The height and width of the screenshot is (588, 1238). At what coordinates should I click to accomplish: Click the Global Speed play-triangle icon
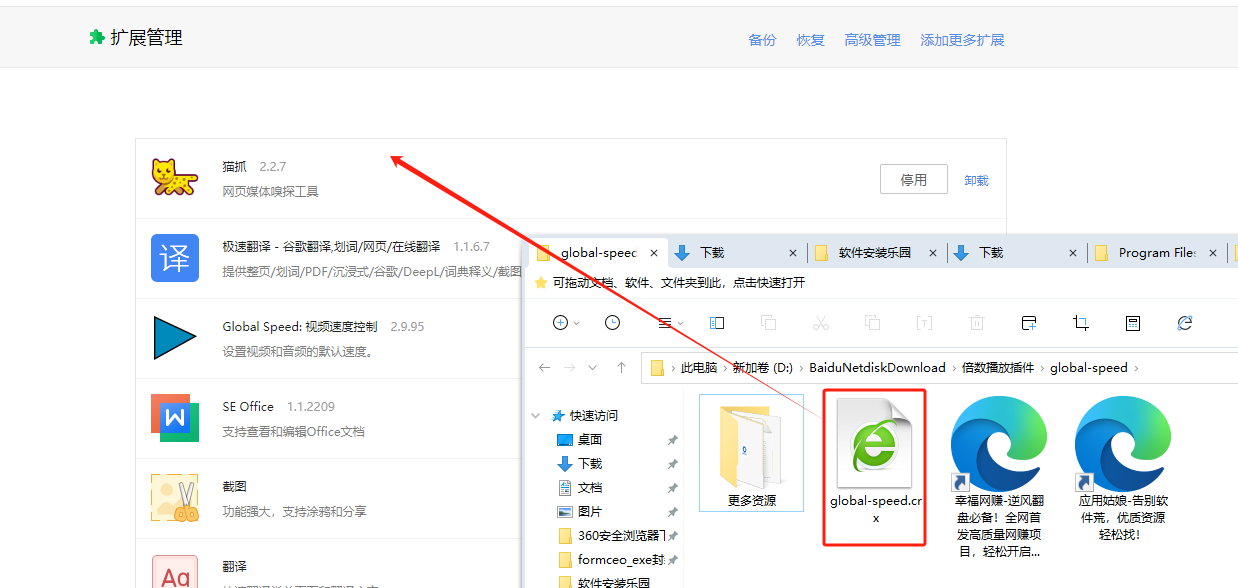click(x=175, y=338)
